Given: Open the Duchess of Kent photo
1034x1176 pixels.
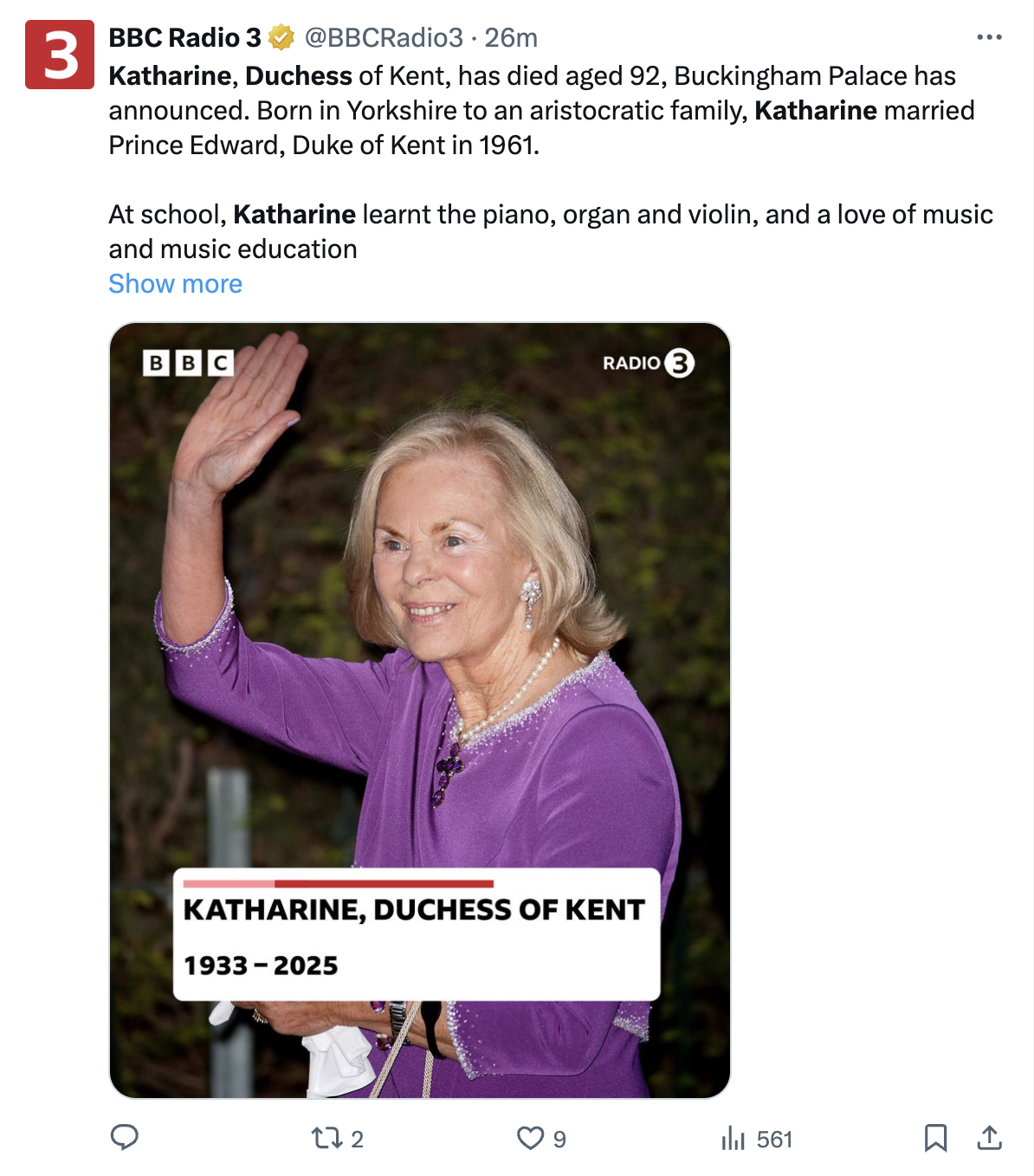Looking at the screenshot, I should click(x=420, y=606).
